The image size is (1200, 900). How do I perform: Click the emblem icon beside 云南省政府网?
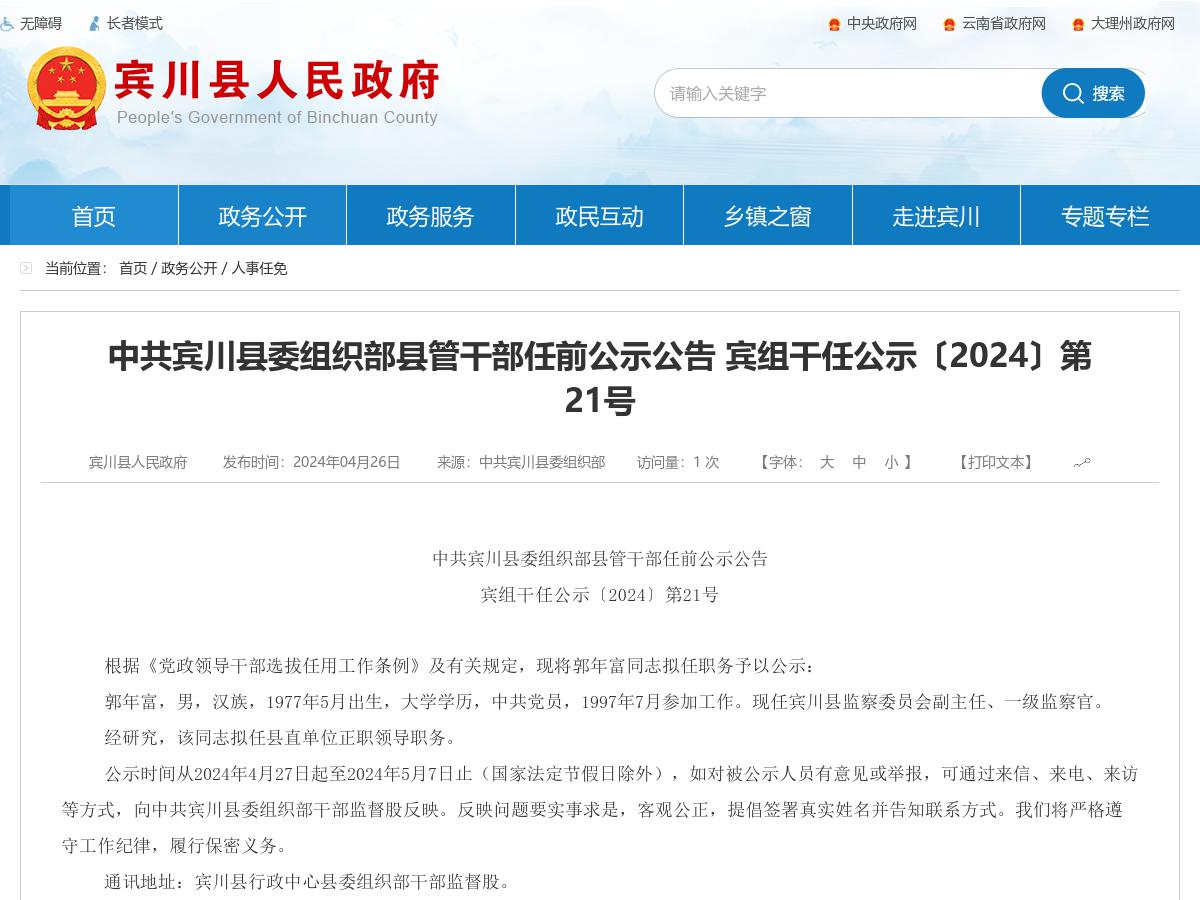pos(950,24)
